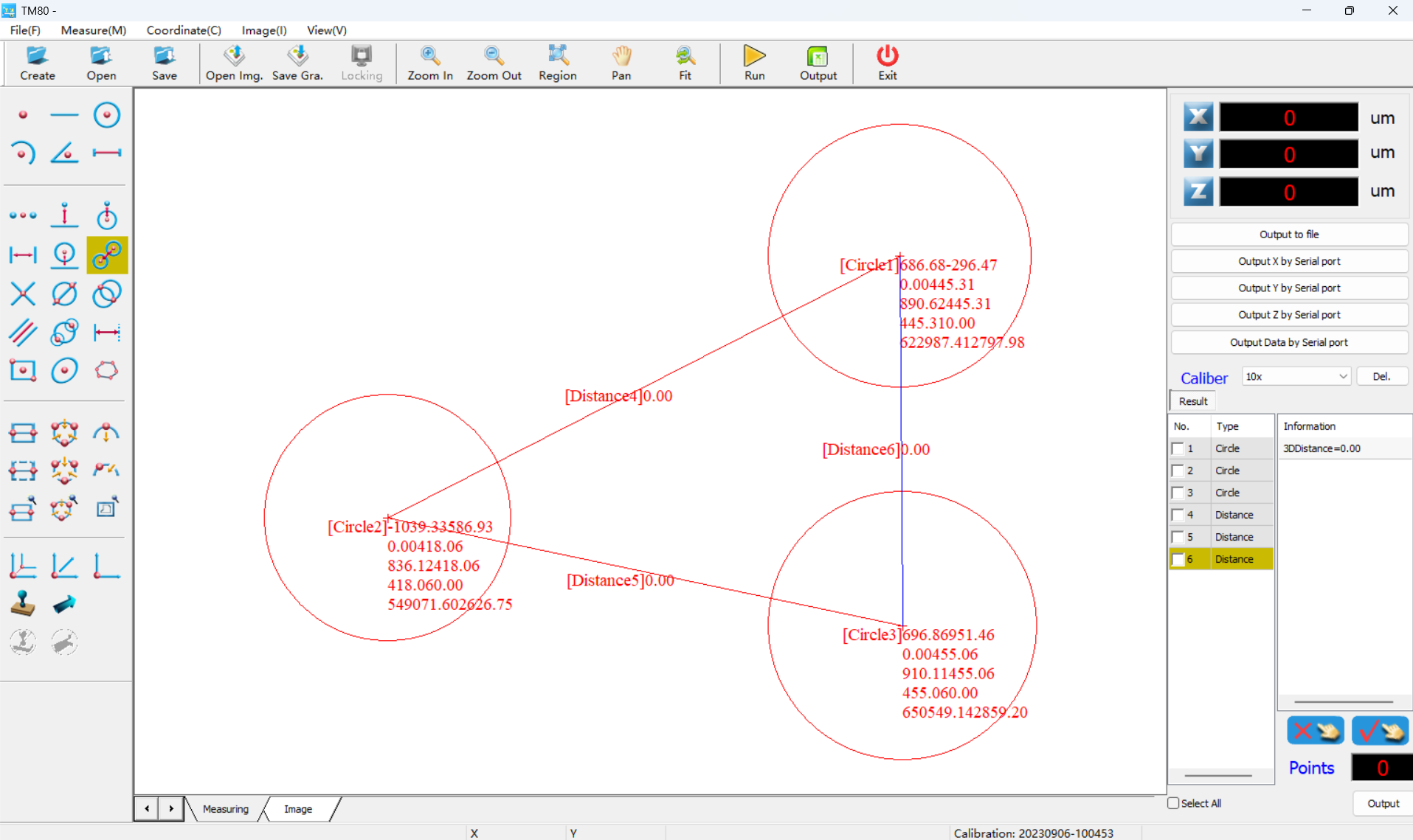Run the measurement with the Run button
The image size is (1413, 840).
pyautogui.click(x=753, y=63)
